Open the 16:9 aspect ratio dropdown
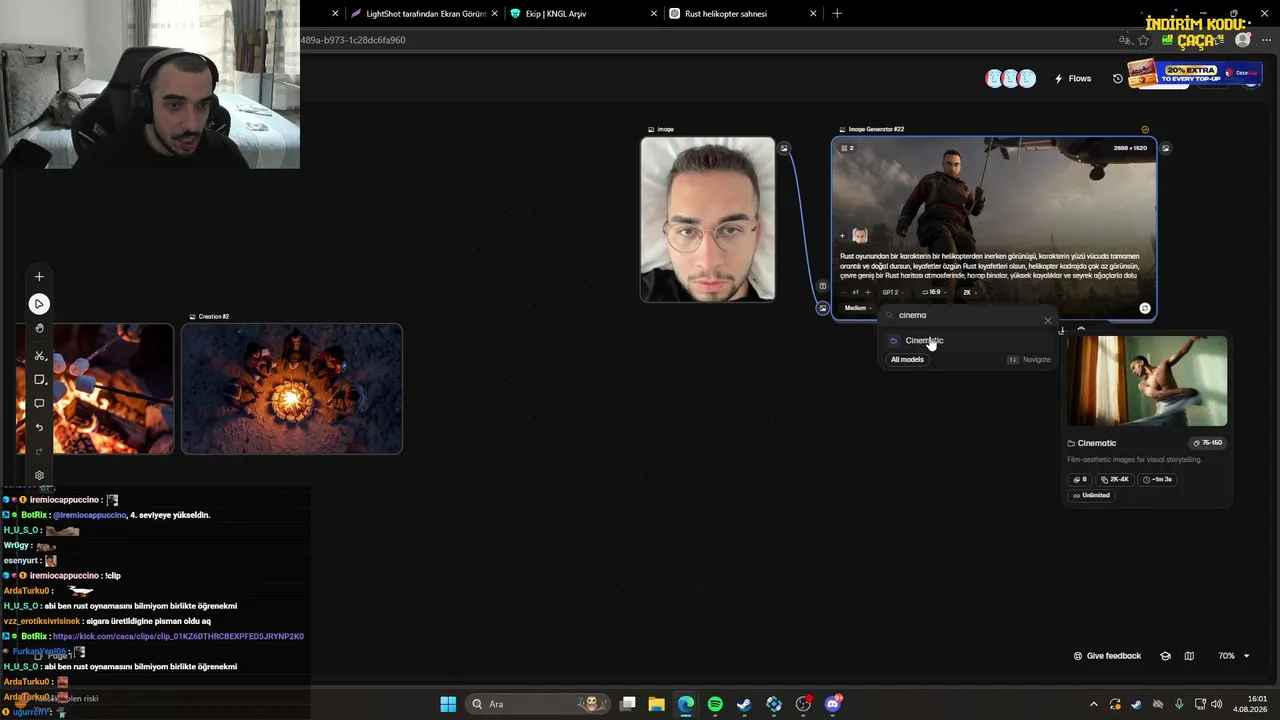This screenshot has width=1280, height=720. [x=936, y=293]
